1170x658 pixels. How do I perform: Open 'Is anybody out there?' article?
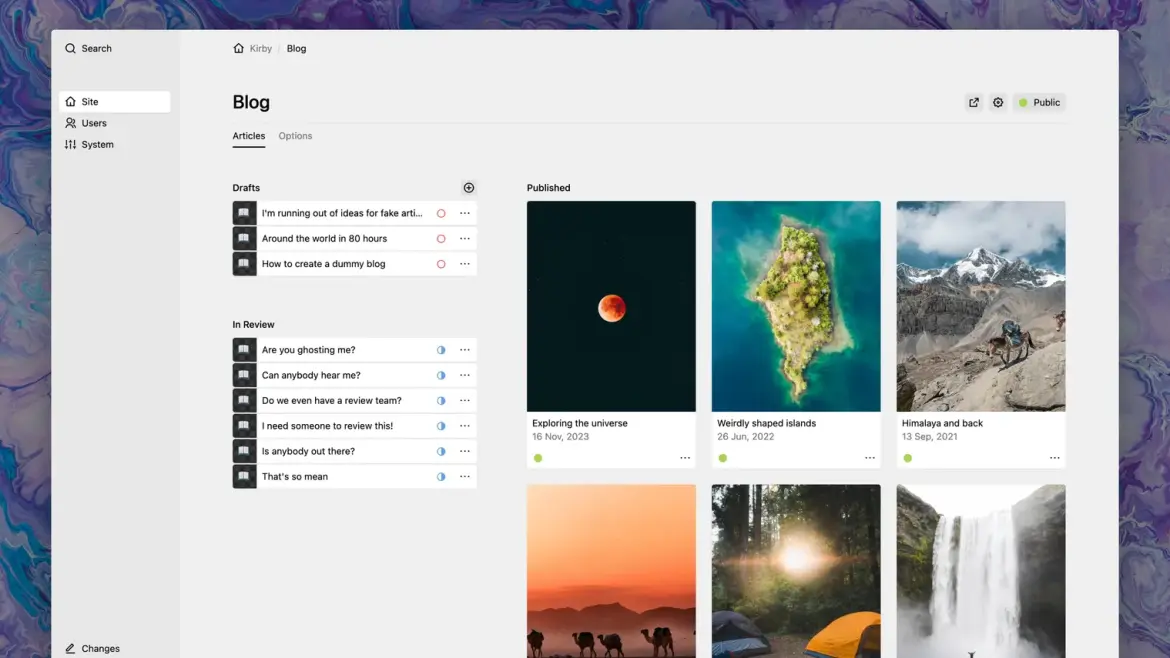(x=308, y=451)
